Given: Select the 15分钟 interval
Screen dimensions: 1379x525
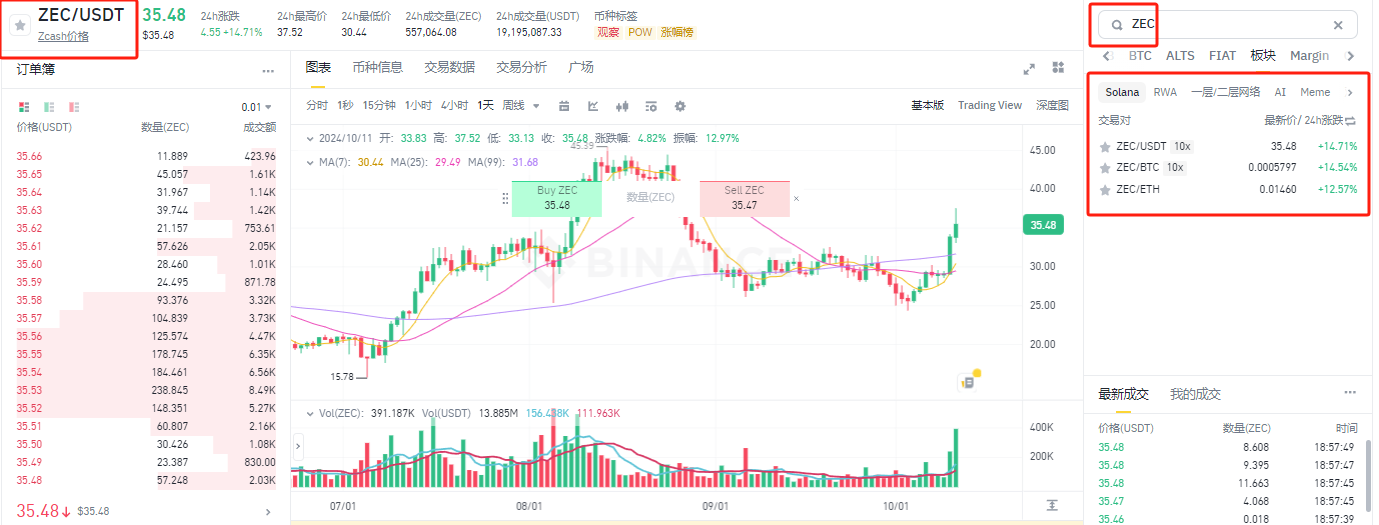Looking at the screenshot, I should pyautogui.click(x=379, y=106).
